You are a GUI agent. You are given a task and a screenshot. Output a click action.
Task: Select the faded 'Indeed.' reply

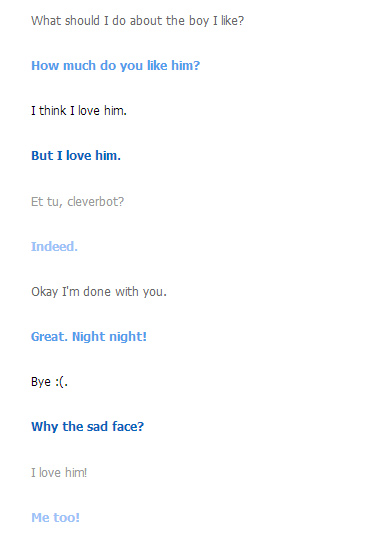(54, 246)
